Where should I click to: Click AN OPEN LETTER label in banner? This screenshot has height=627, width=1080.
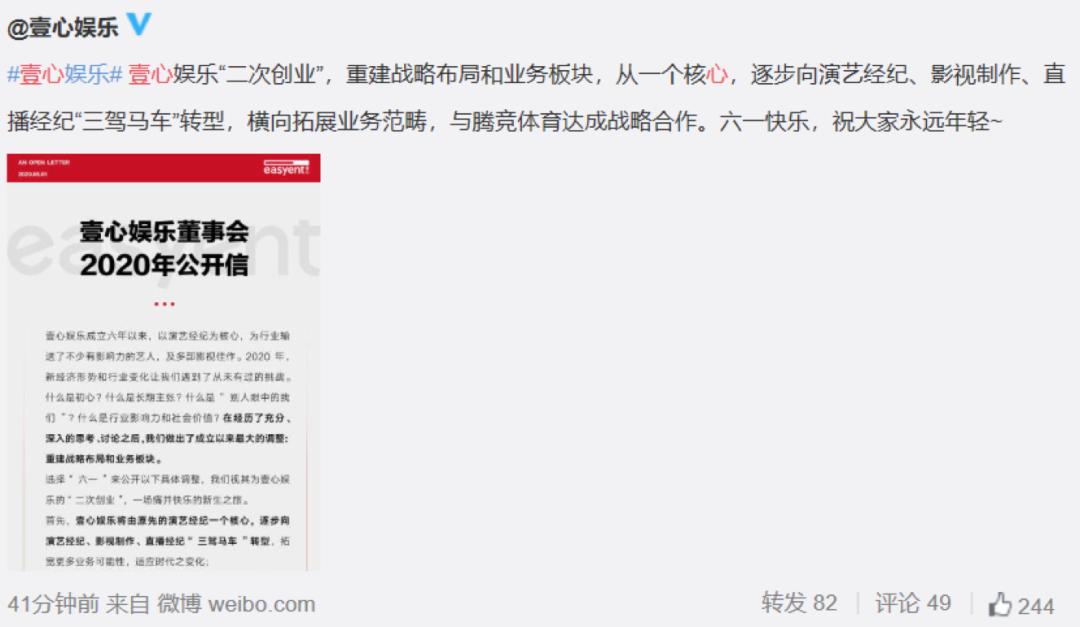pos(43,163)
